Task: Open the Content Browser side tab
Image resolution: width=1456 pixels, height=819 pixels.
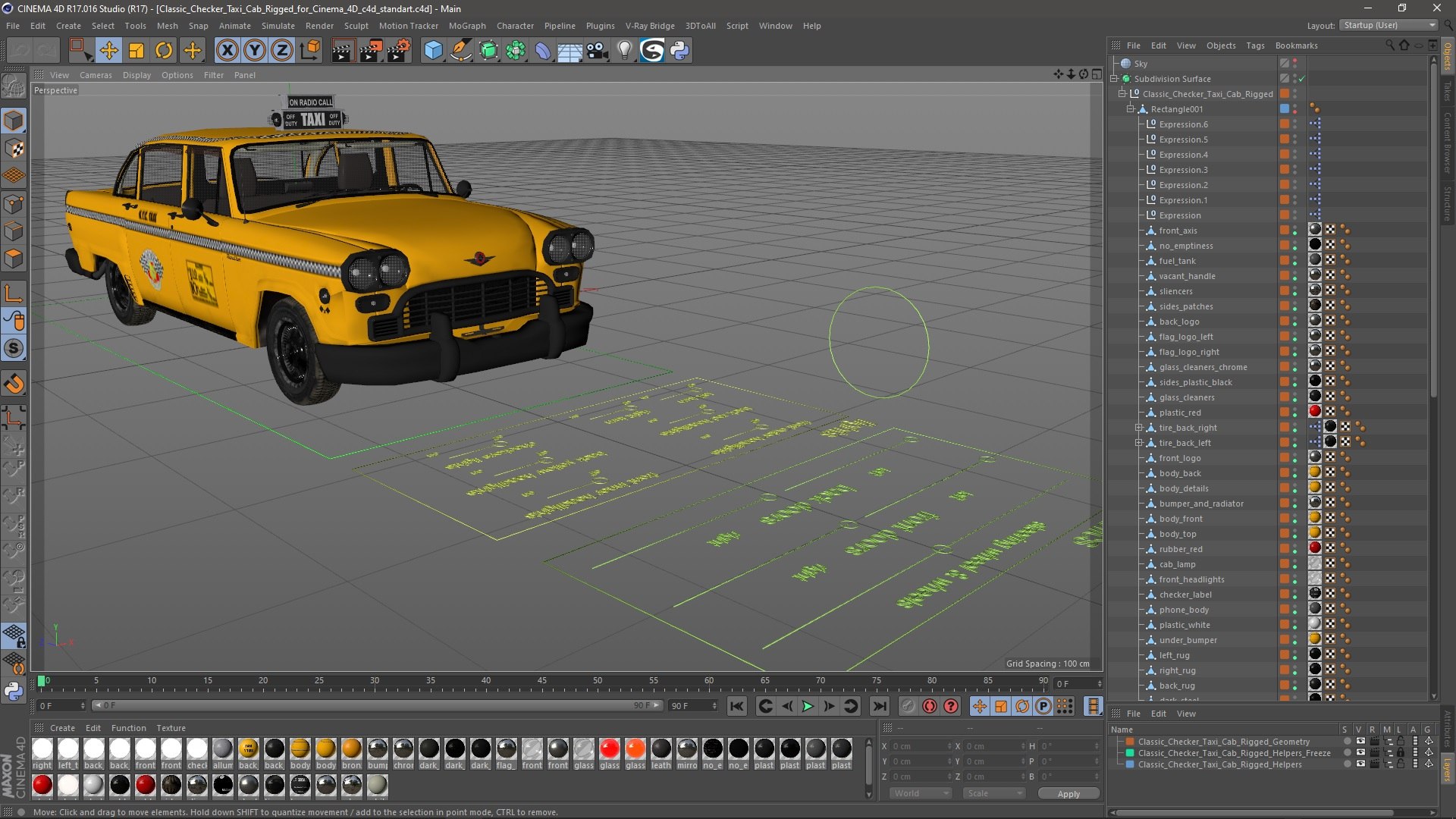Action: (x=1447, y=143)
